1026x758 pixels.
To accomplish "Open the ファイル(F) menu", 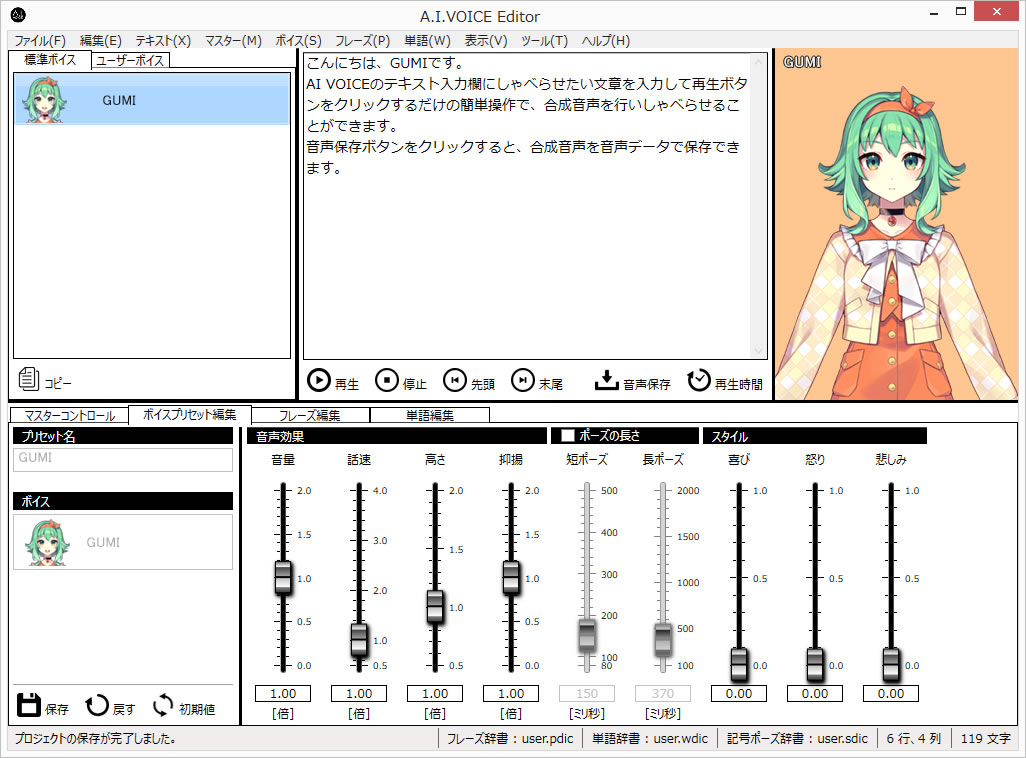I will coord(40,41).
